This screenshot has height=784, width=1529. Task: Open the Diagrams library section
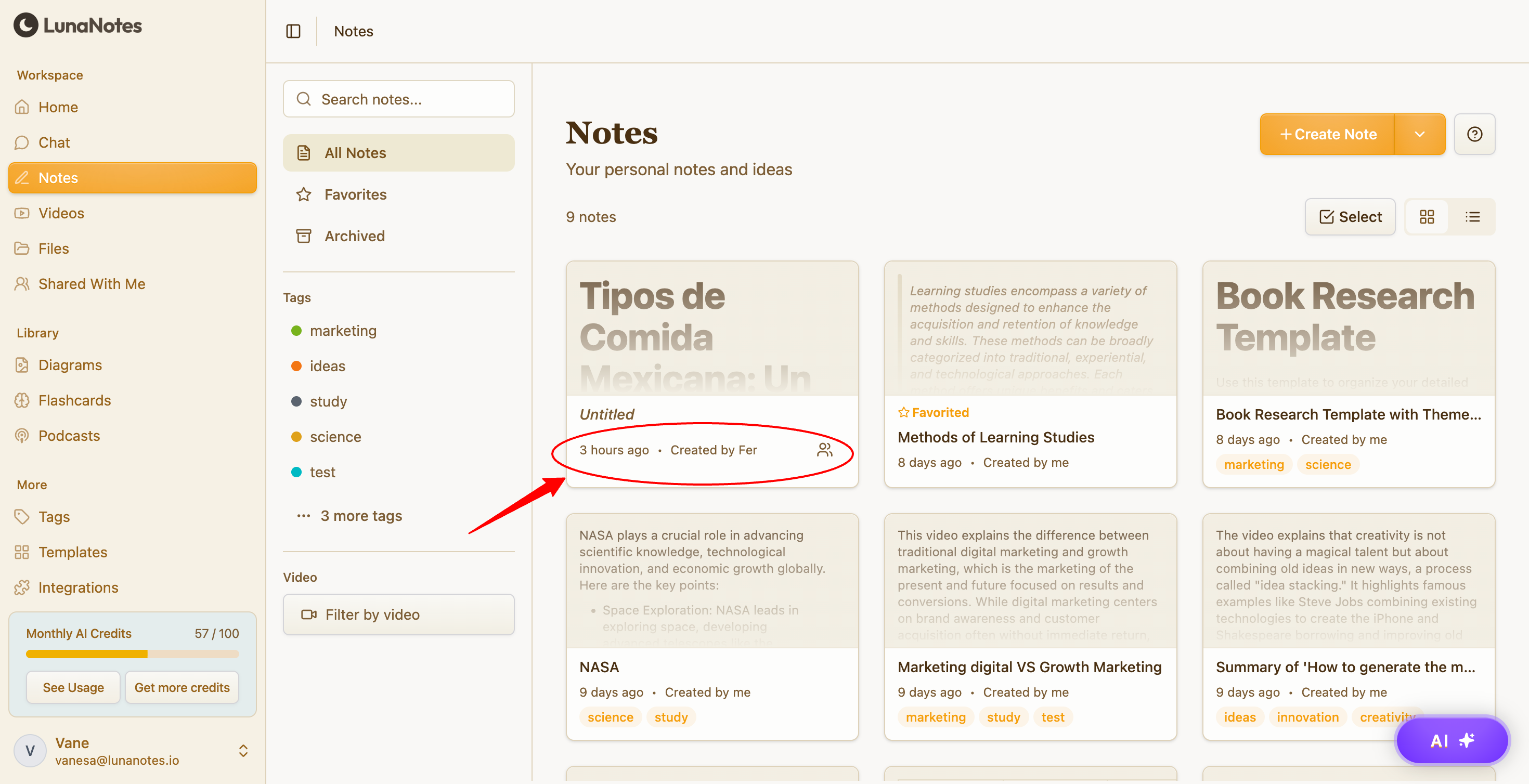pyautogui.click(x=70, y=365)
